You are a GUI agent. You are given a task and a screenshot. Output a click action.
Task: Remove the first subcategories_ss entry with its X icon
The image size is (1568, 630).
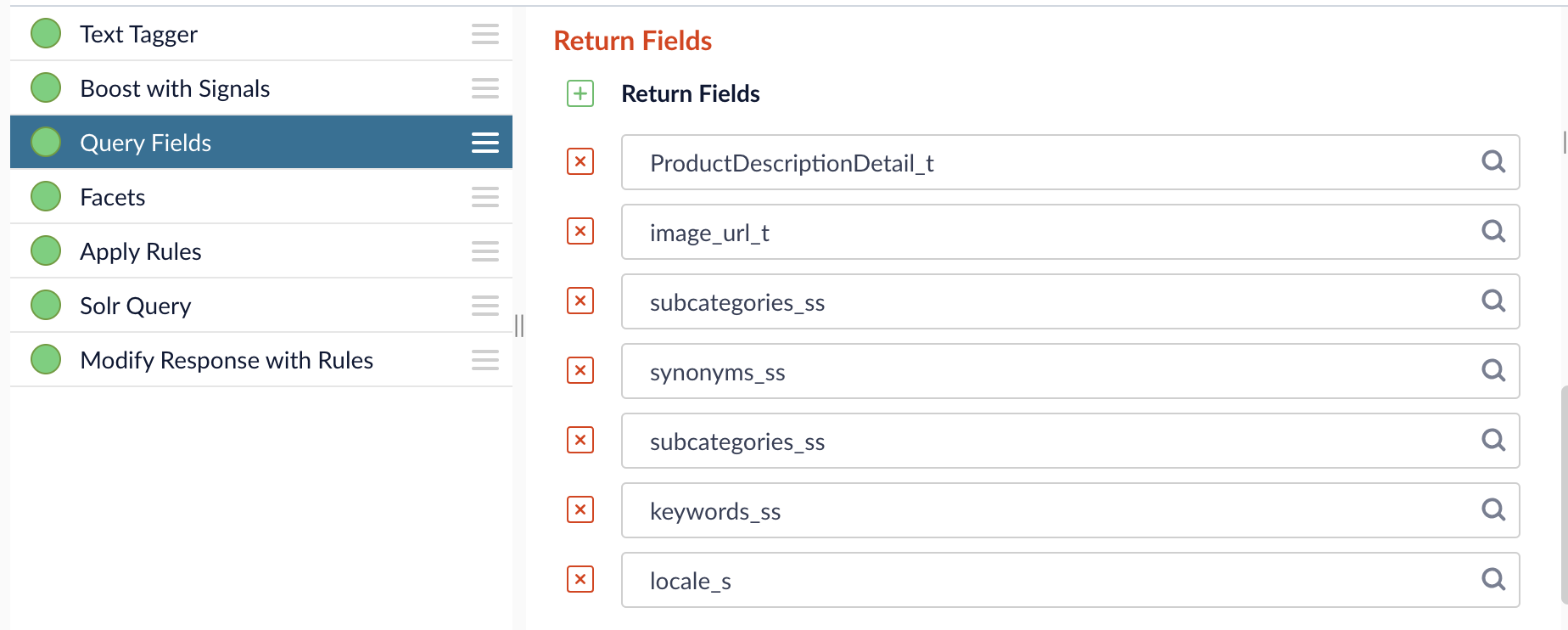580,301
